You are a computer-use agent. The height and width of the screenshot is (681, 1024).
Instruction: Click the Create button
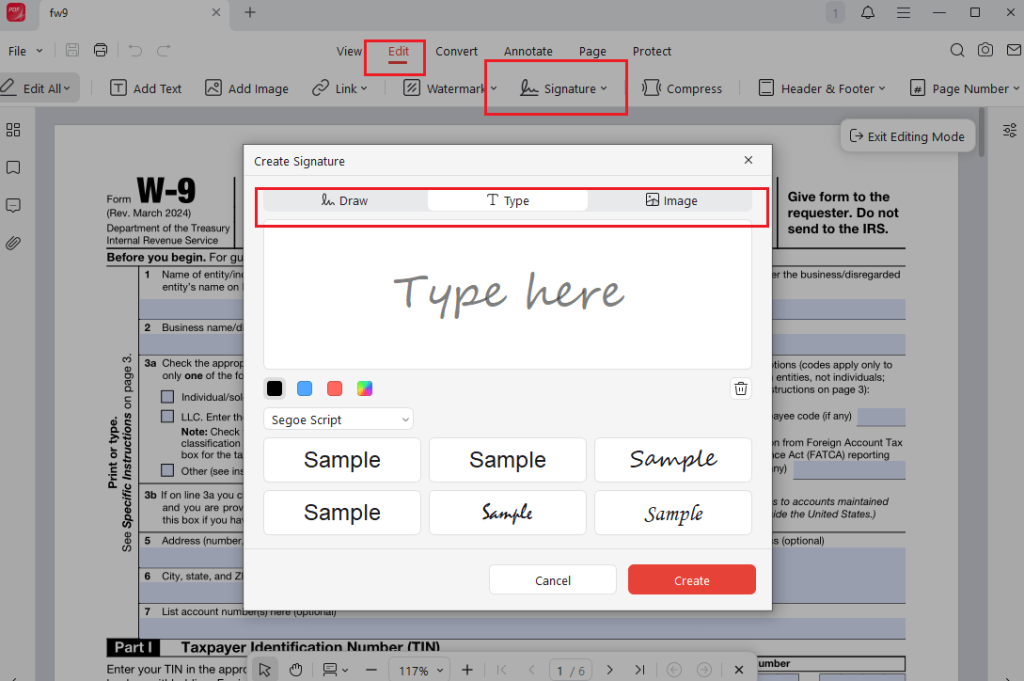692,580
